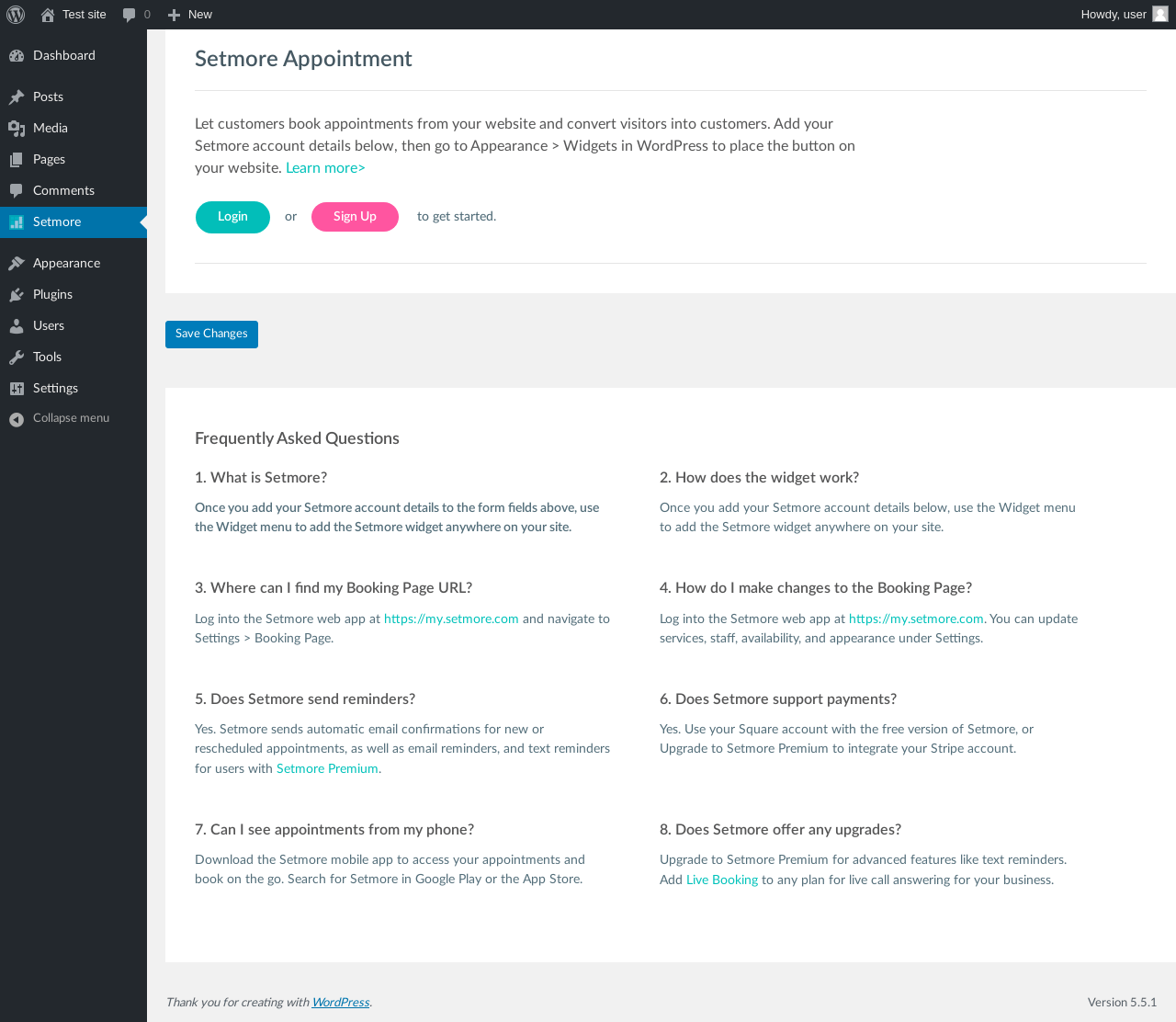The width and height of the screenshot is (1176, 1022).
Task: Open the Test site home icon
Action: coord(48,15)
